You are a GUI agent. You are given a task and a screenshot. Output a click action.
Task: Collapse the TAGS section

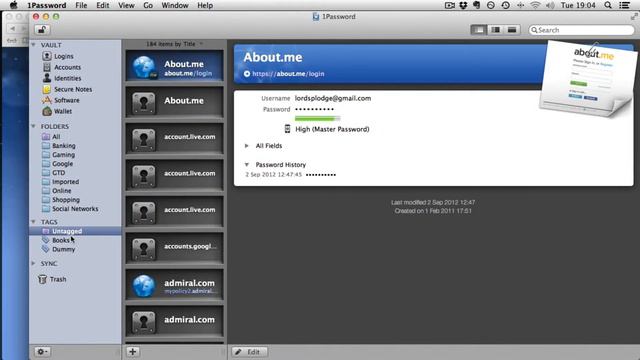33,222
